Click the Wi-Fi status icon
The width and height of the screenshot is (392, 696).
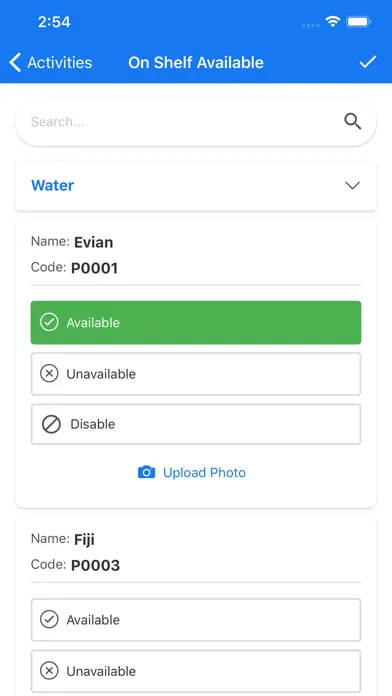pos(333,21)
